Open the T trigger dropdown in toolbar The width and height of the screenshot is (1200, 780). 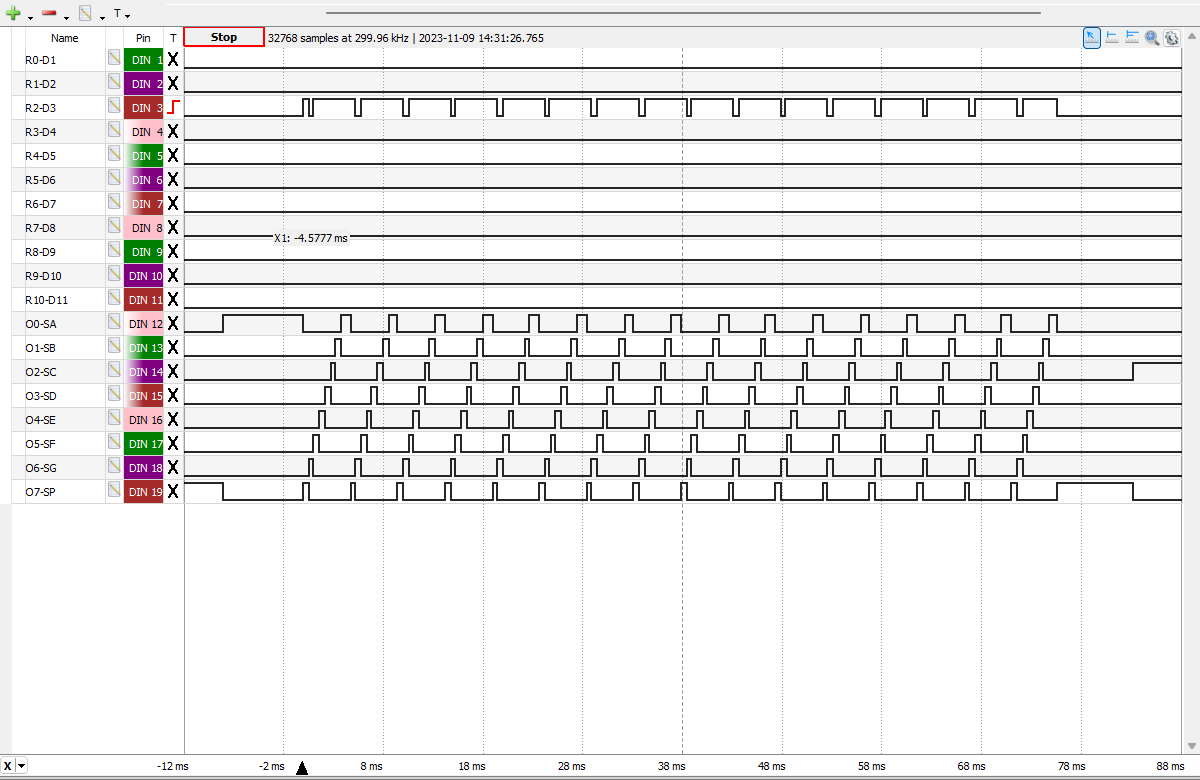121,14
